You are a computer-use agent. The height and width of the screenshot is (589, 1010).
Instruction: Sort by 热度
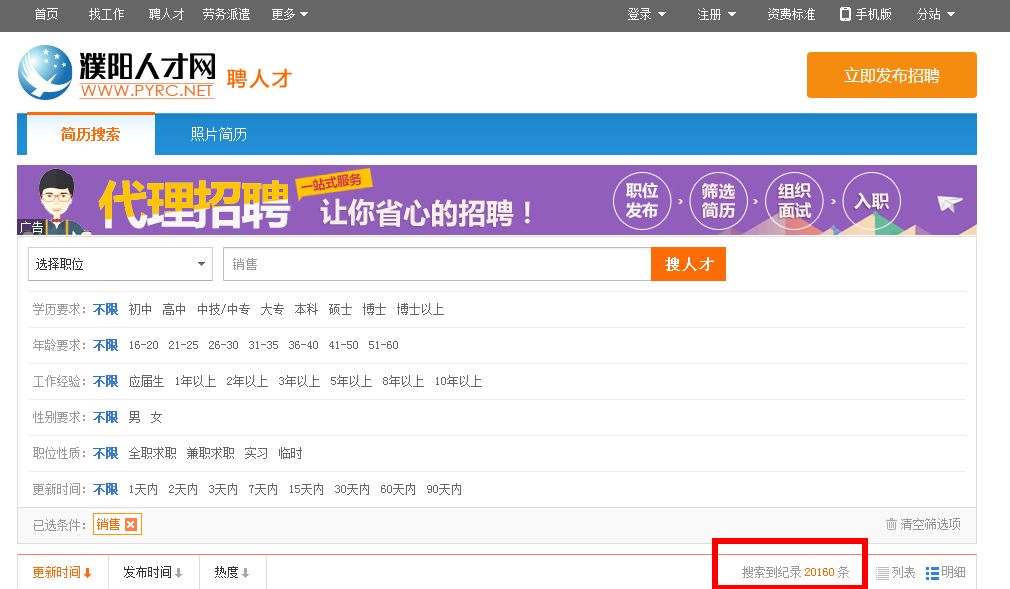232,572
